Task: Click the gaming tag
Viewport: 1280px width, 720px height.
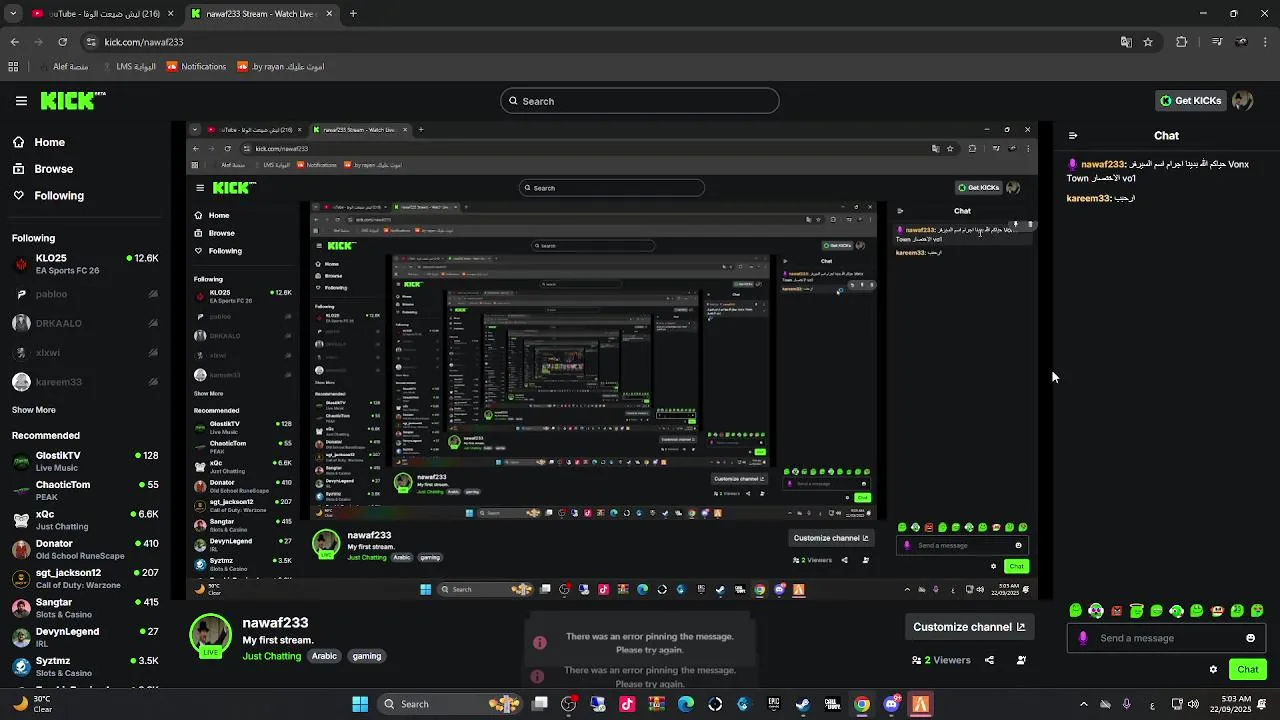Action: pyautogui.click(x=367, y=656)
